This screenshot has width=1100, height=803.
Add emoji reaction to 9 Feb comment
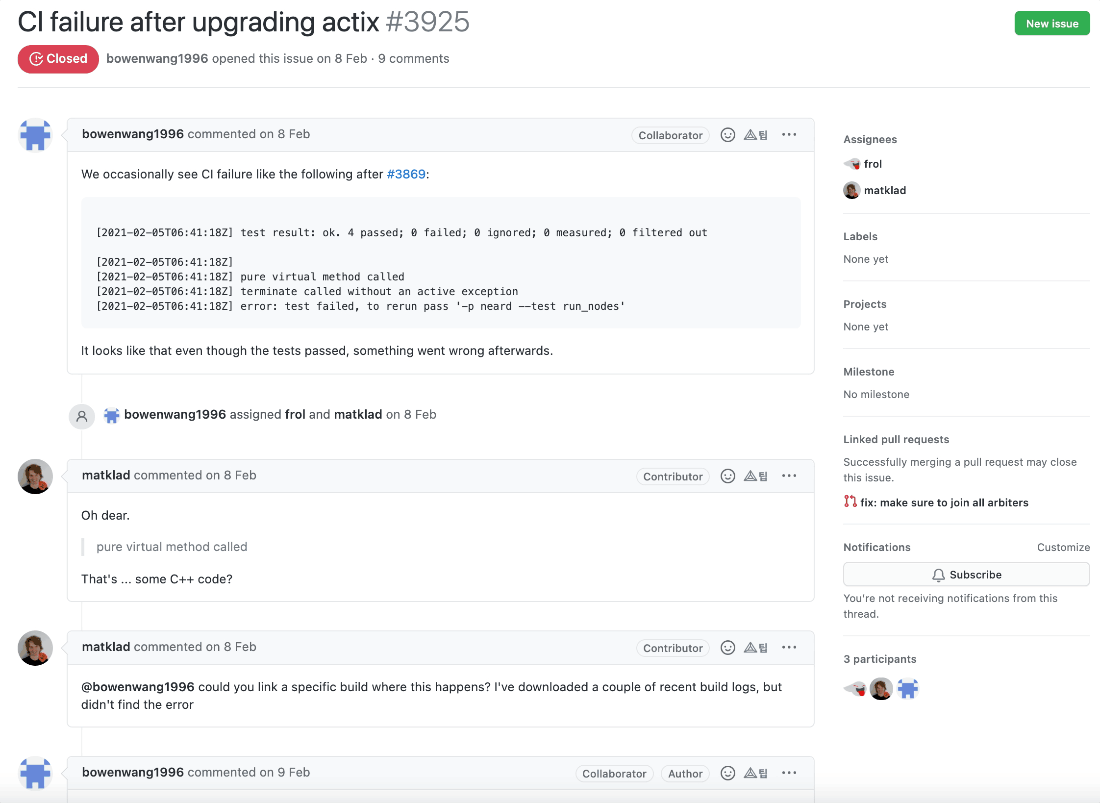(727, 773)
